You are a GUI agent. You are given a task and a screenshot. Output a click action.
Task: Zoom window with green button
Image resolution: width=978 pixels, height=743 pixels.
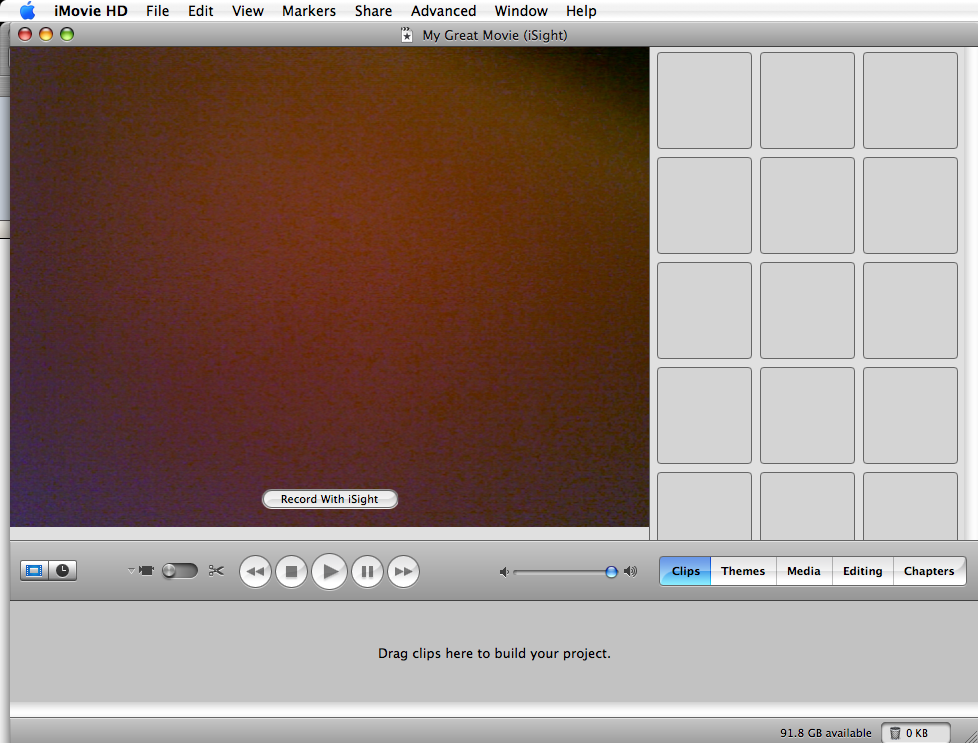[x=67, y=34]
